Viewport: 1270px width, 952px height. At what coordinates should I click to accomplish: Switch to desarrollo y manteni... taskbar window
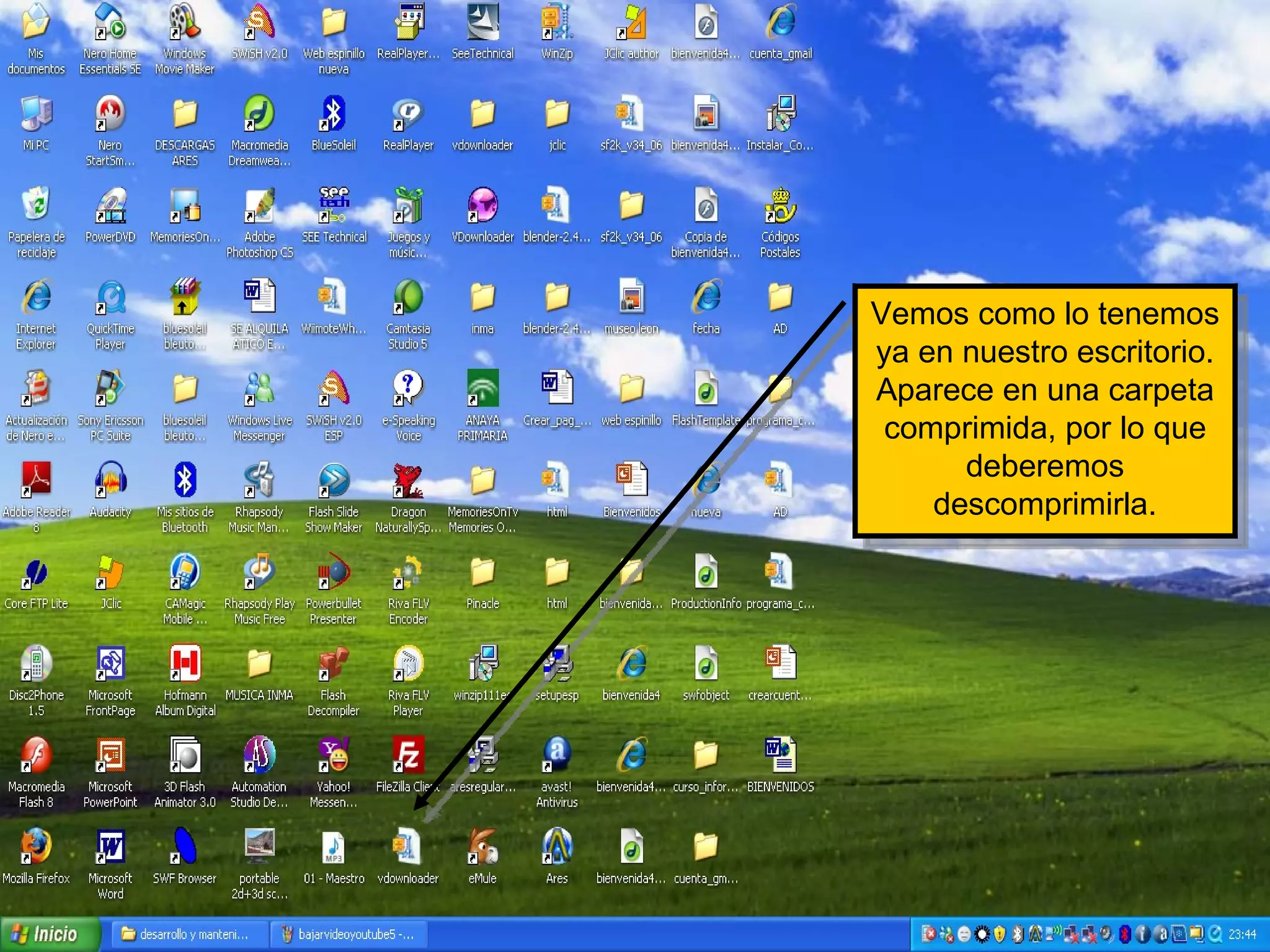186,934
